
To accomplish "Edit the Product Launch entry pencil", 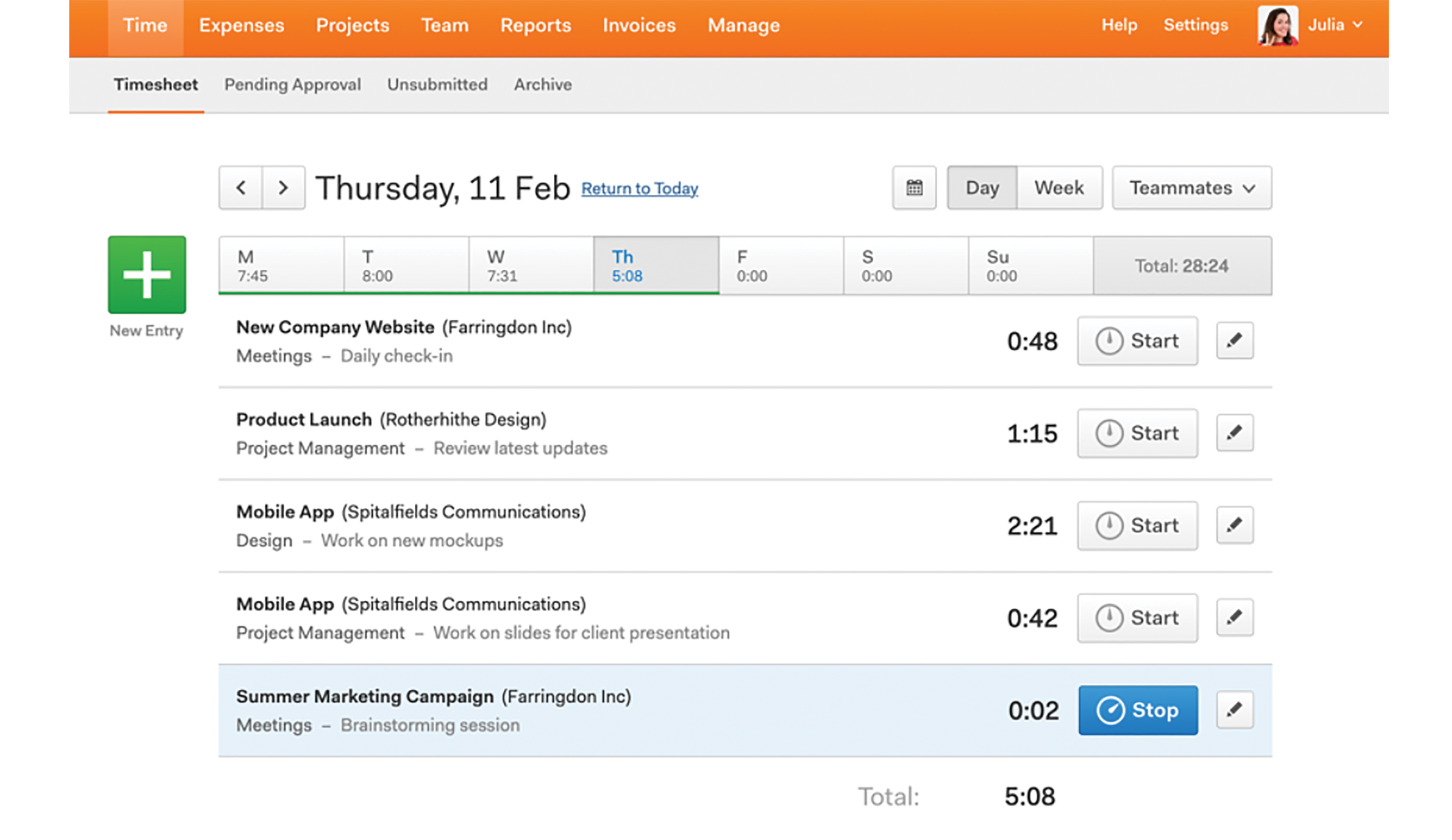I will 1234,433.
